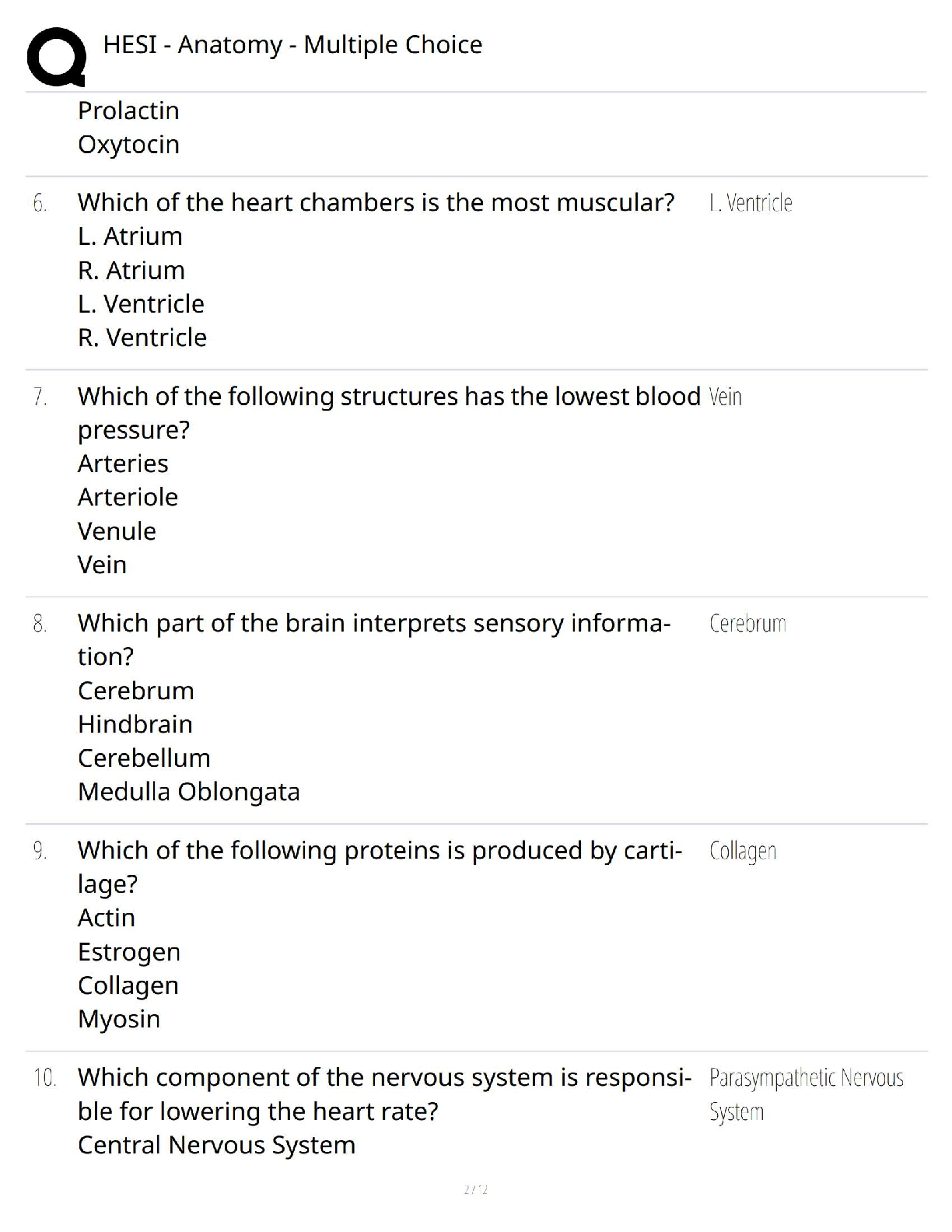Choose answer option R. Atrium

click(x=131, y=271)
